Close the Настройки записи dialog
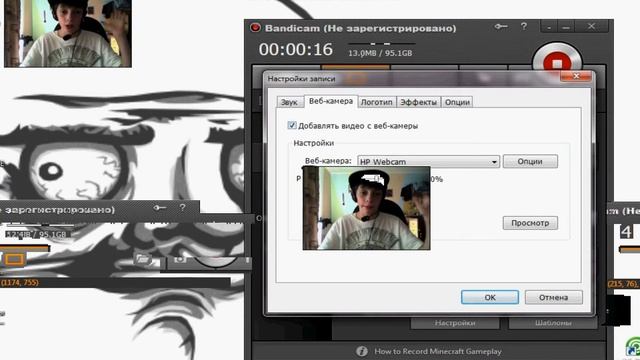Screen dimensions: 640x360 [576, 76]
